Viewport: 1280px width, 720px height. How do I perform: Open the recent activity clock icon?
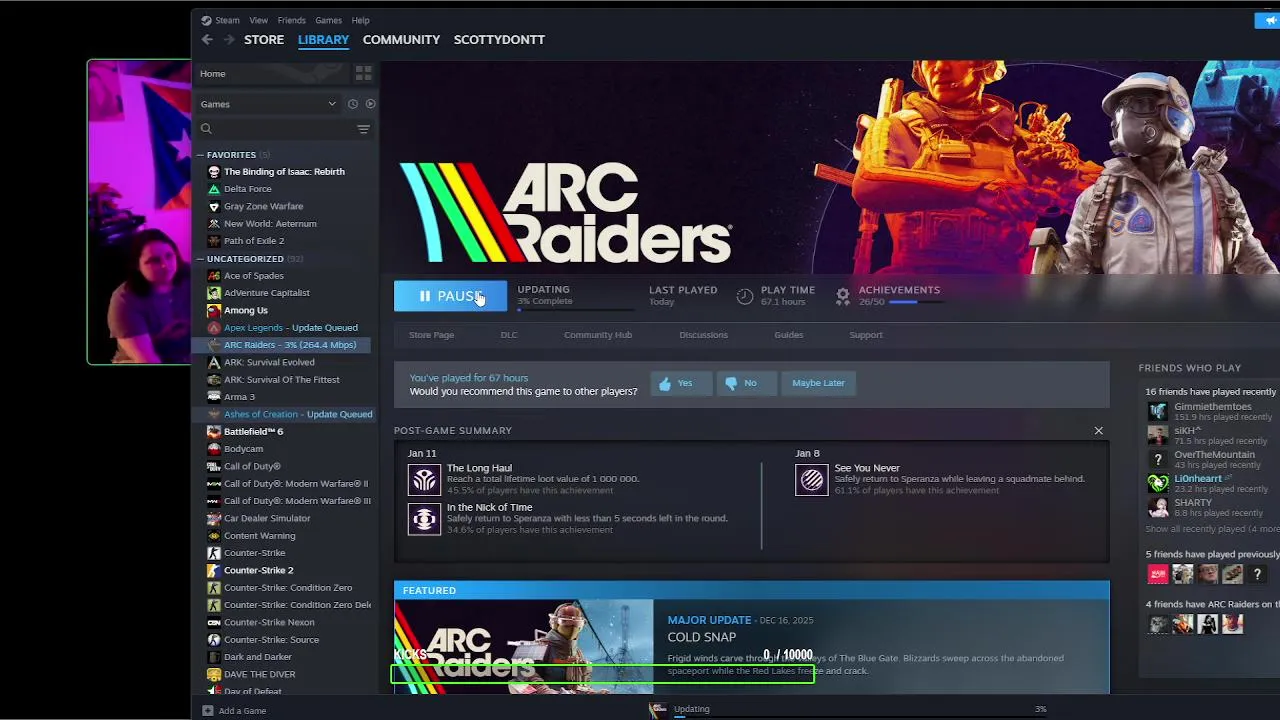[x=352, y=104]
